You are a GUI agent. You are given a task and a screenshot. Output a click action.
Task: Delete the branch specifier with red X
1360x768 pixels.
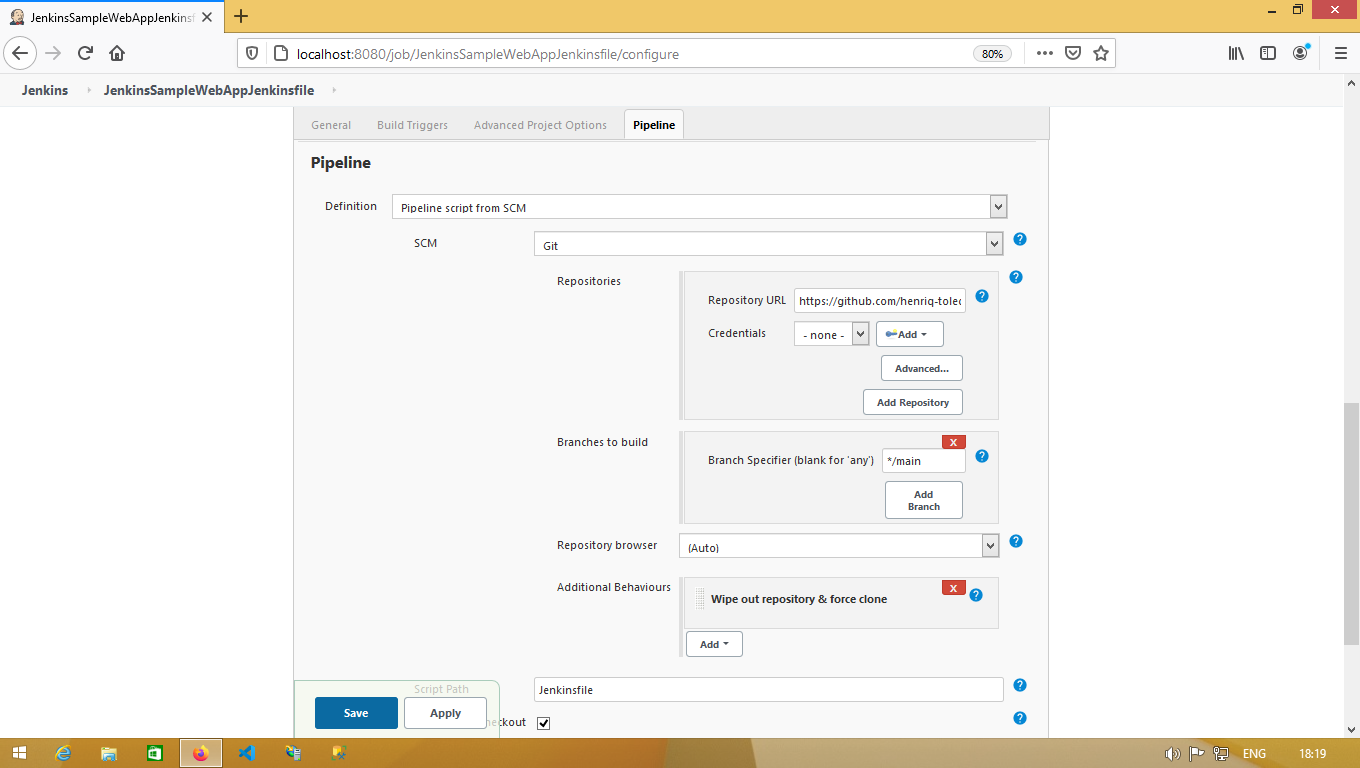pos(954,442)
